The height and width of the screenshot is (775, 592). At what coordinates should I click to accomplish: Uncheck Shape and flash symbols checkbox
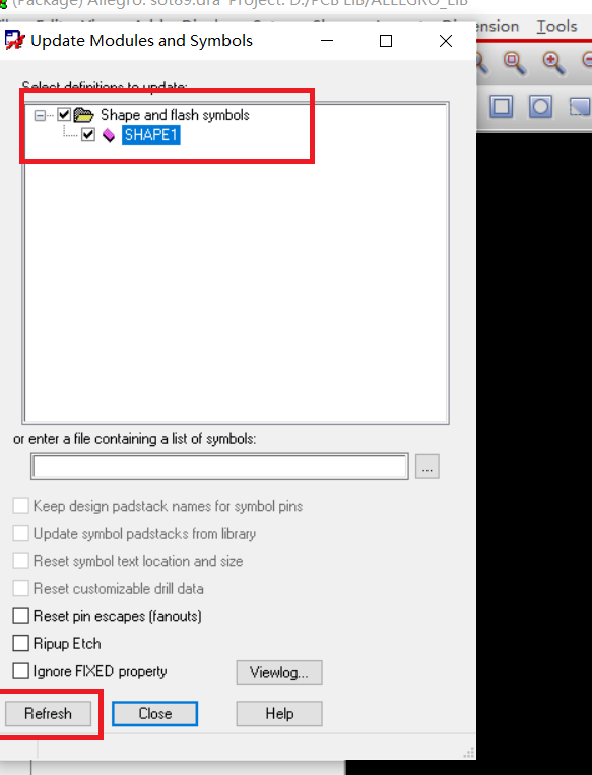[x=64, y=115]
